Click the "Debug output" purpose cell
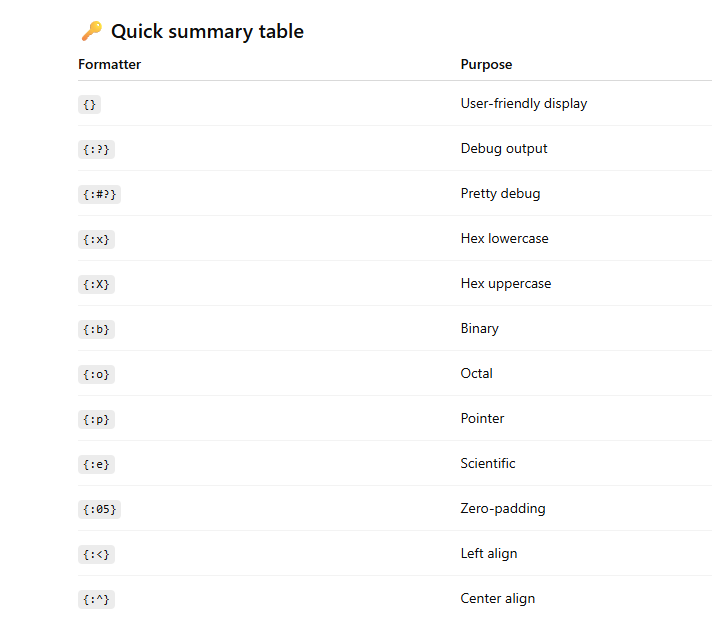 coord(504,148)
